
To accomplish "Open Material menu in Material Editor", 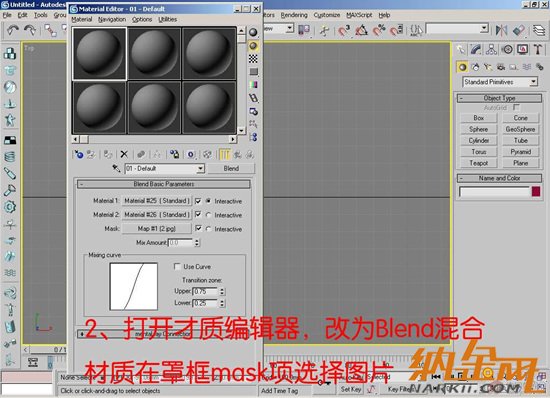I will (82, 19).
